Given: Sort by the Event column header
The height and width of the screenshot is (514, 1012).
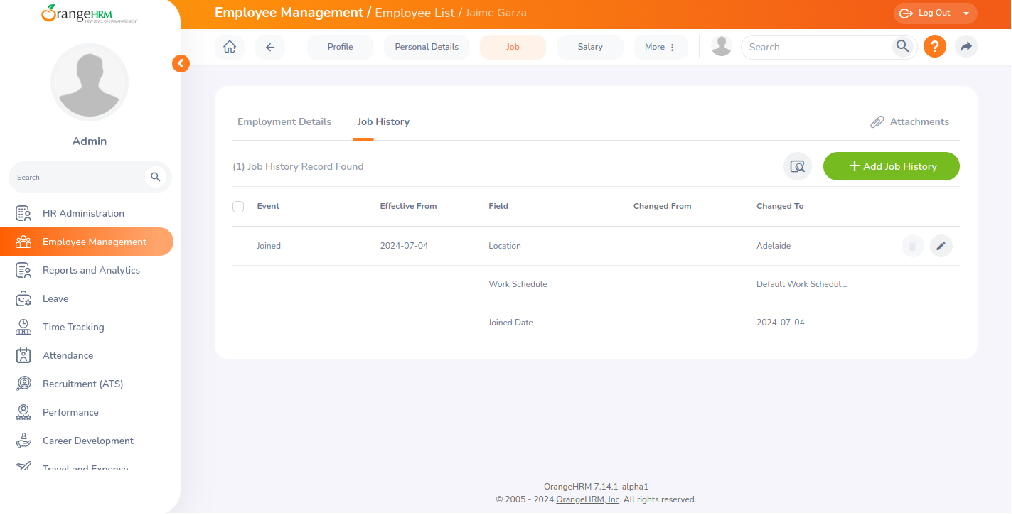Looking at the screenshot, I should [x=268, y=206].
